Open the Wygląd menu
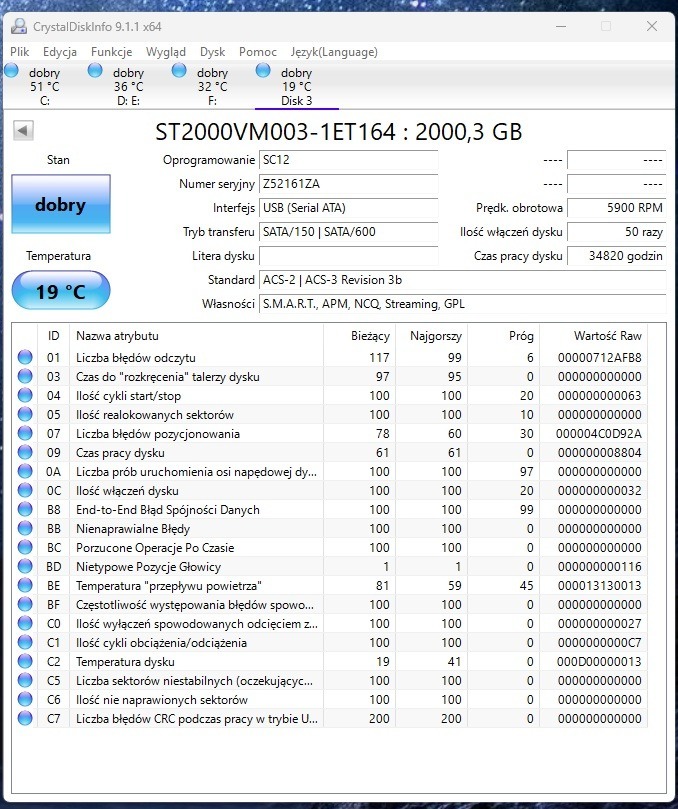The image size is (678, 809). pyautogui.click(x=166, y=52)
